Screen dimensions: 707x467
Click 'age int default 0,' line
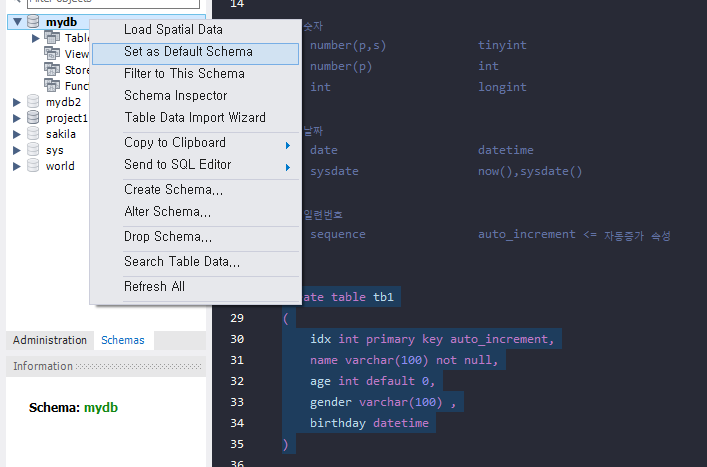pyautogui.click(x=372, y=381)
